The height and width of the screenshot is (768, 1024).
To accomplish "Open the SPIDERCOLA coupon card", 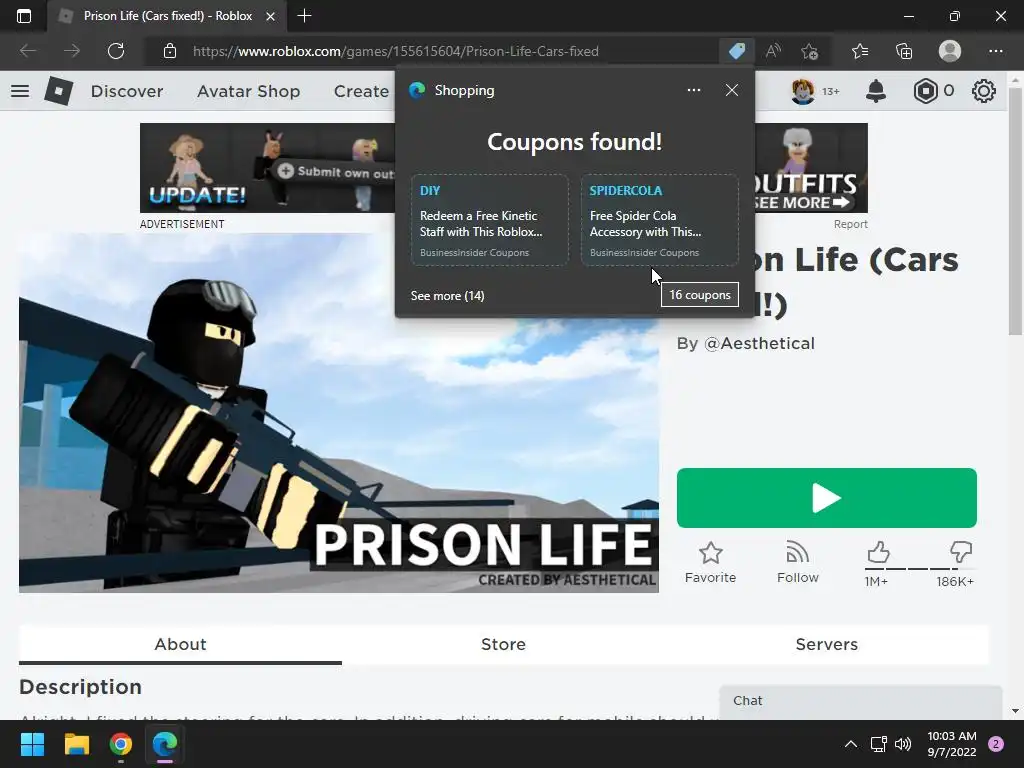I will 660,219.
